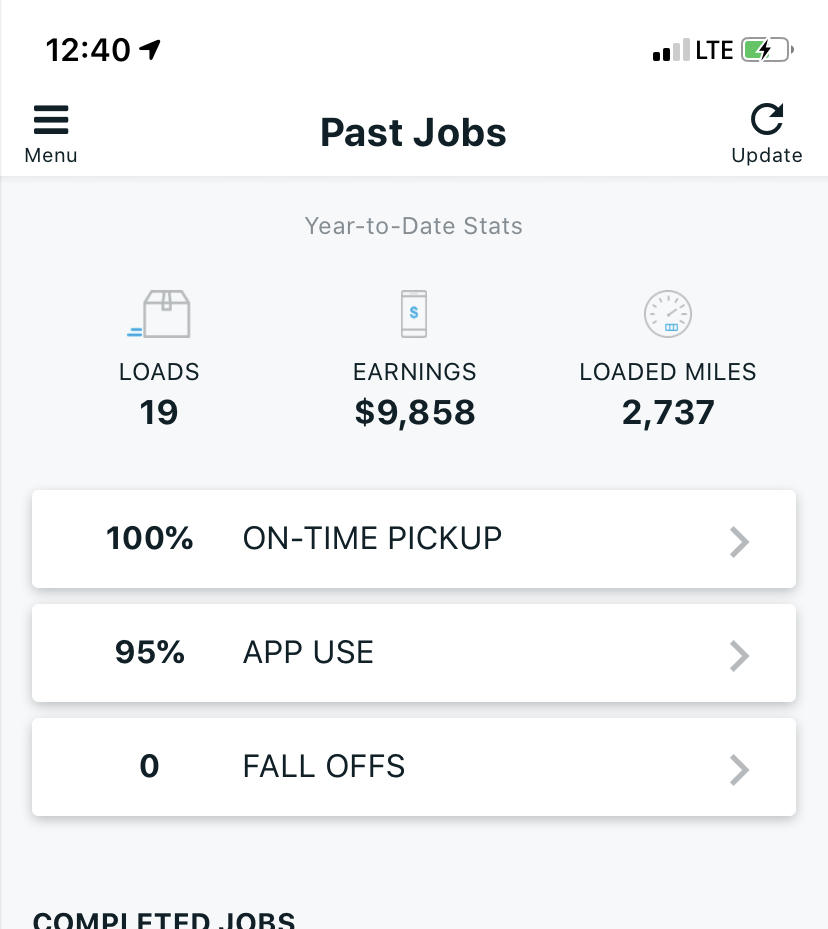Tap the 2,737 loaded miles value

[x=668, y=412]
